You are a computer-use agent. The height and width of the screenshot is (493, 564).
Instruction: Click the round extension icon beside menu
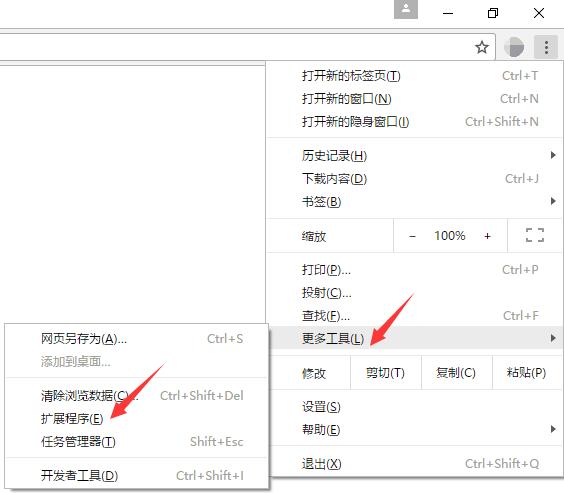514,47
